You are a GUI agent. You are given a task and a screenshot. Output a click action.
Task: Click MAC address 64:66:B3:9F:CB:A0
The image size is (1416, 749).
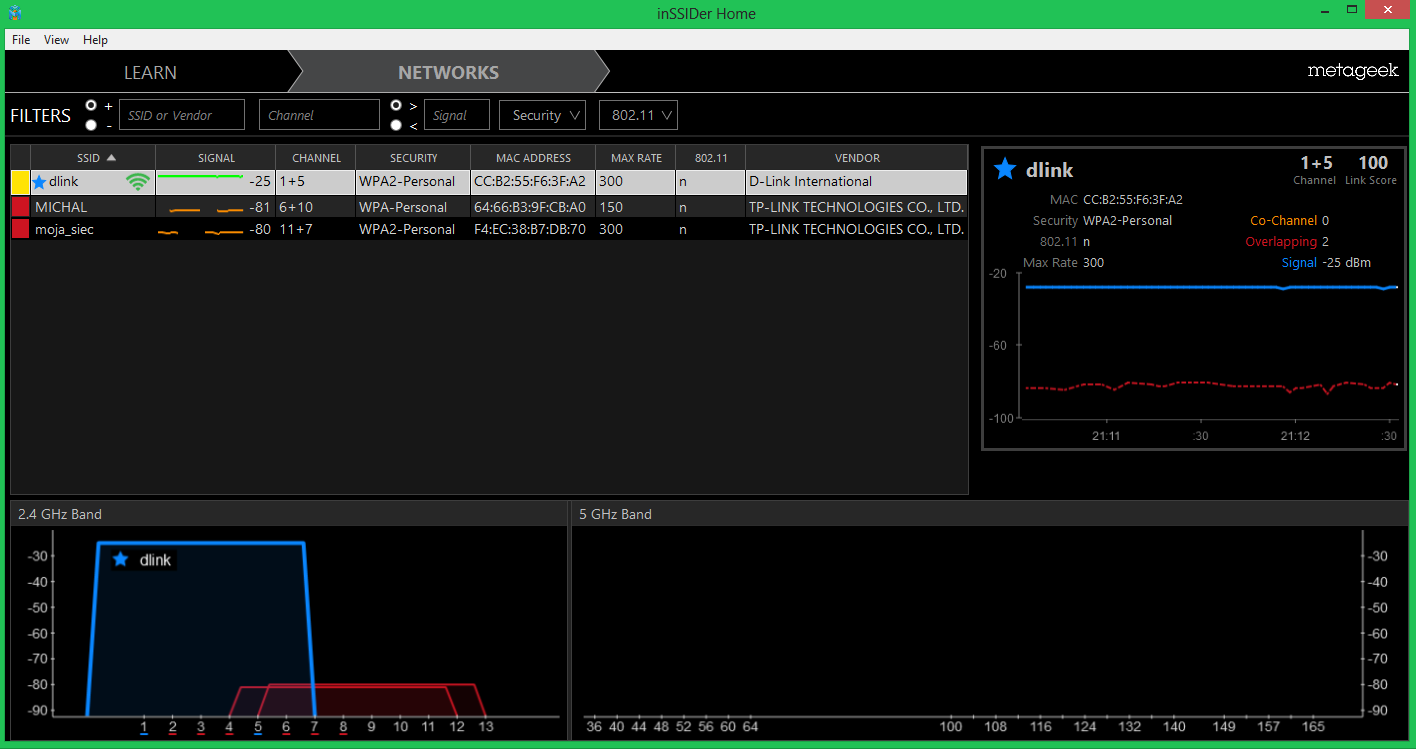point(530,207)
